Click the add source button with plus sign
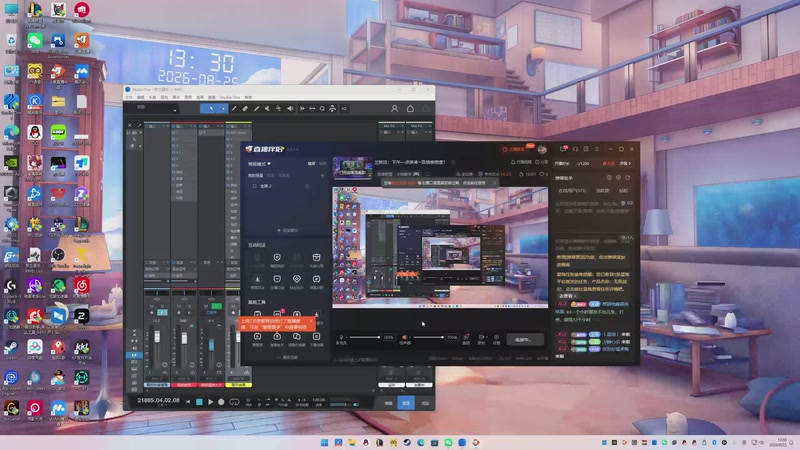This screenshot has width=800, height=450. (x=287, y=231)
